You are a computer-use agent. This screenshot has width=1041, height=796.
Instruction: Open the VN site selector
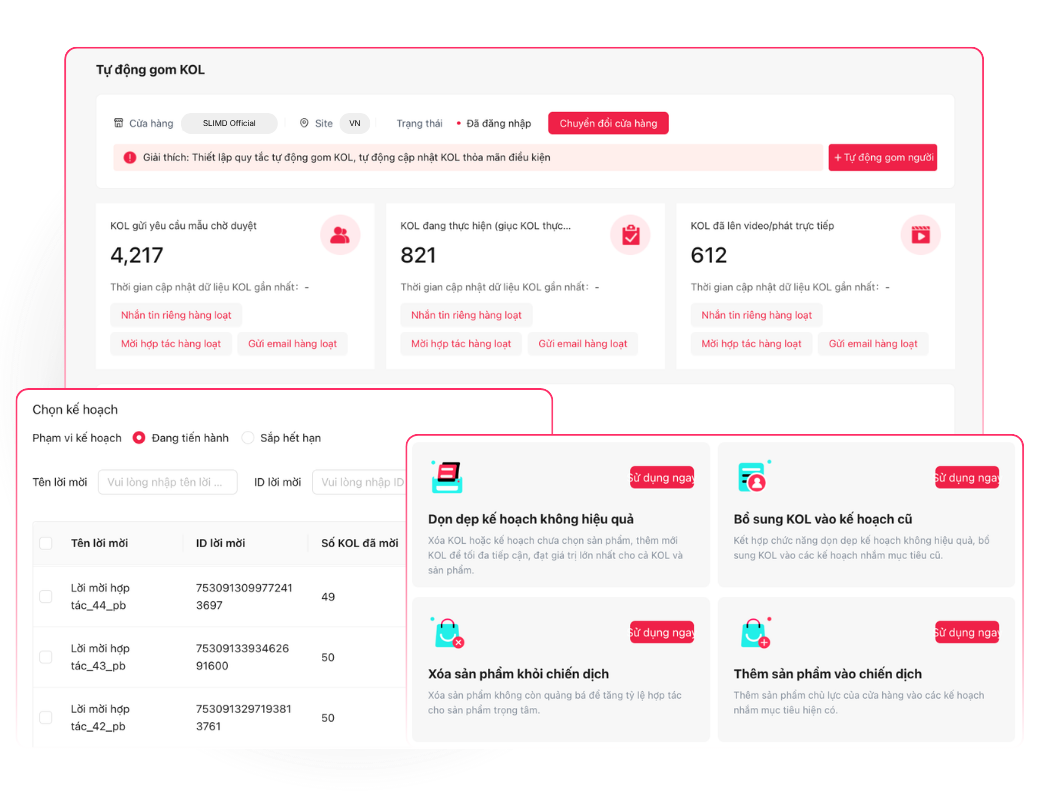354,123
